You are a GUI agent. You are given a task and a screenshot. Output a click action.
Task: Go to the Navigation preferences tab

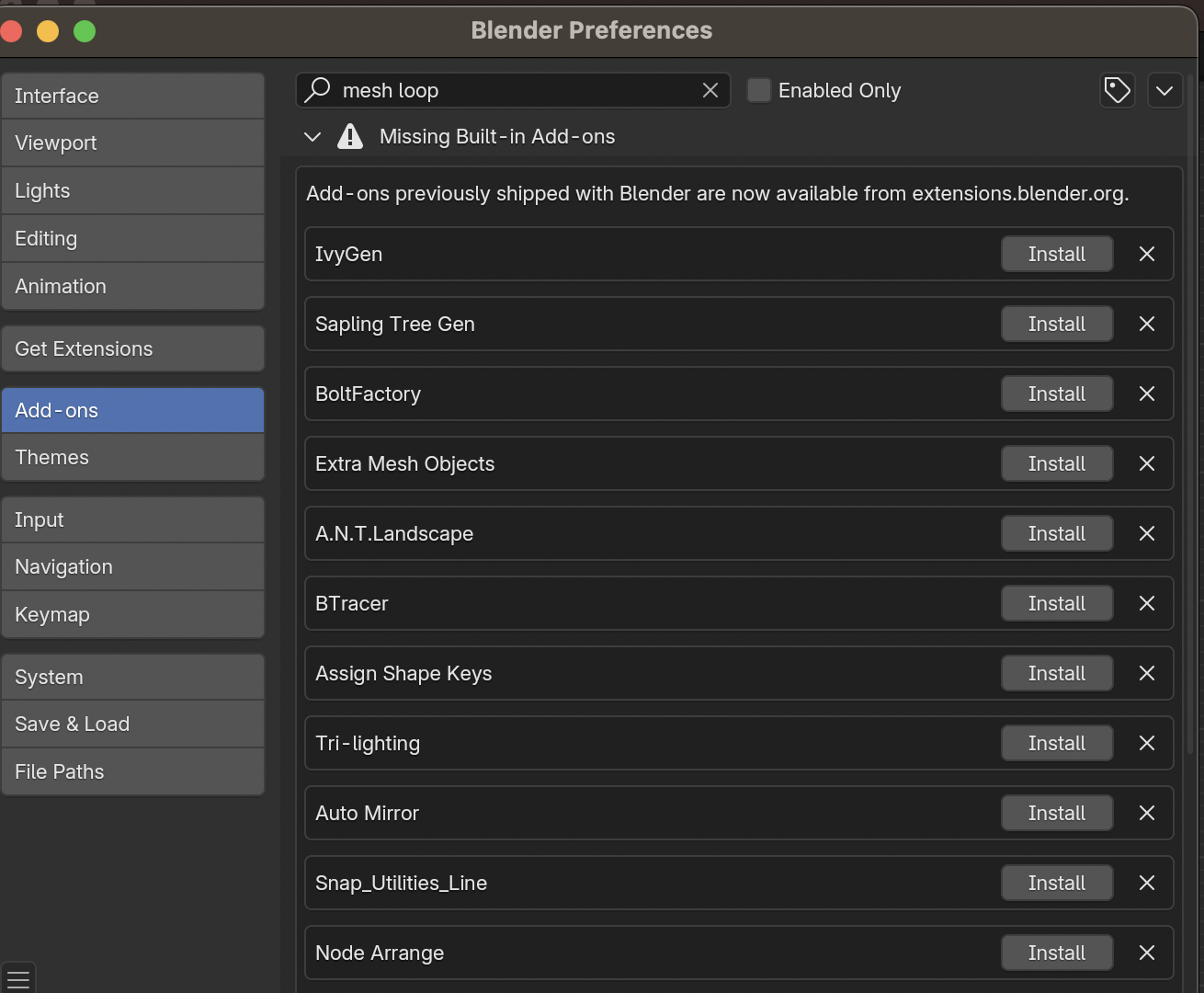click(132, 567)
